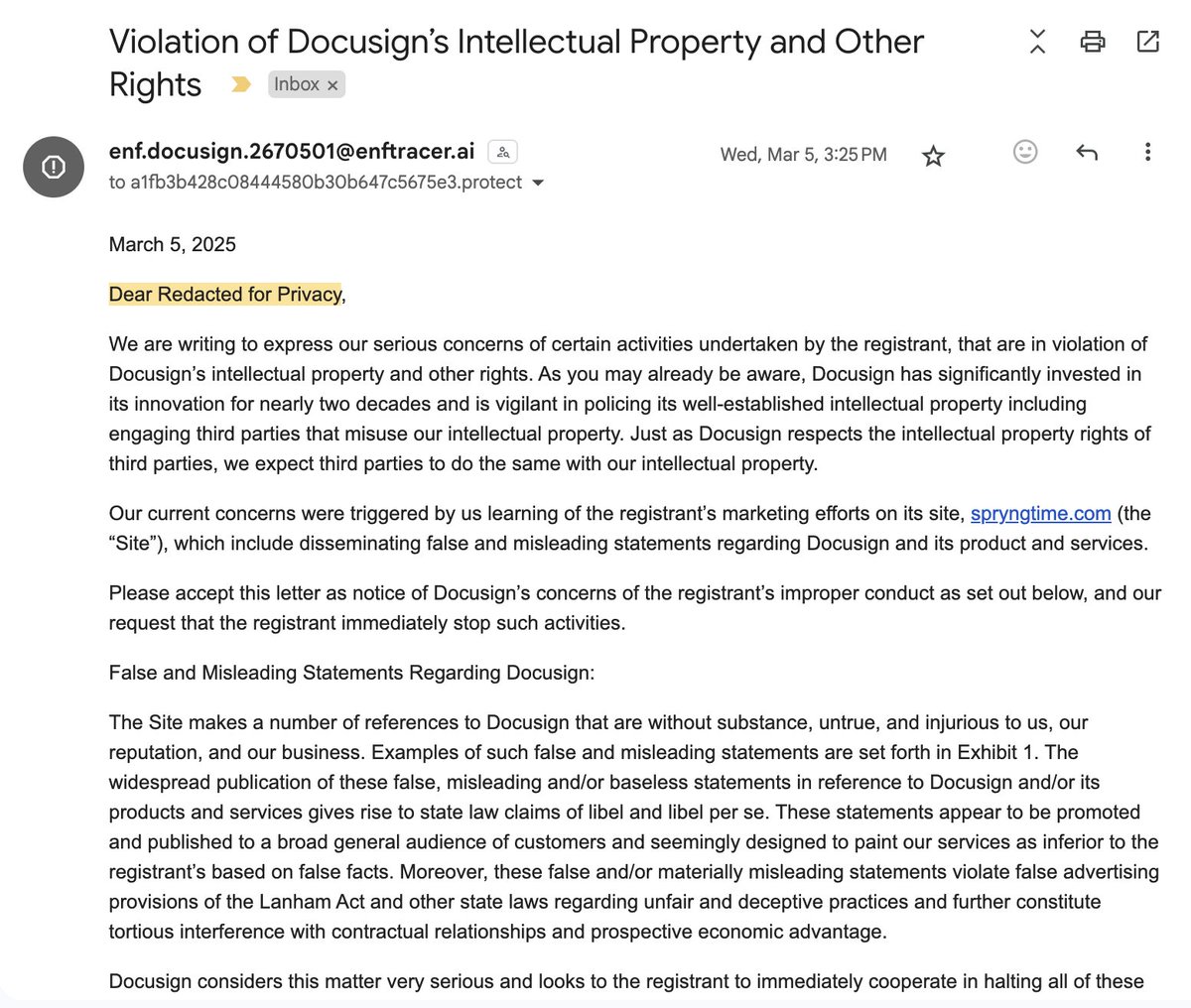Screen dimensions: 1191x1008
Task: Click the Wed, Mar 5, 3:25 PM timestamp
Action: pos(804,155)
